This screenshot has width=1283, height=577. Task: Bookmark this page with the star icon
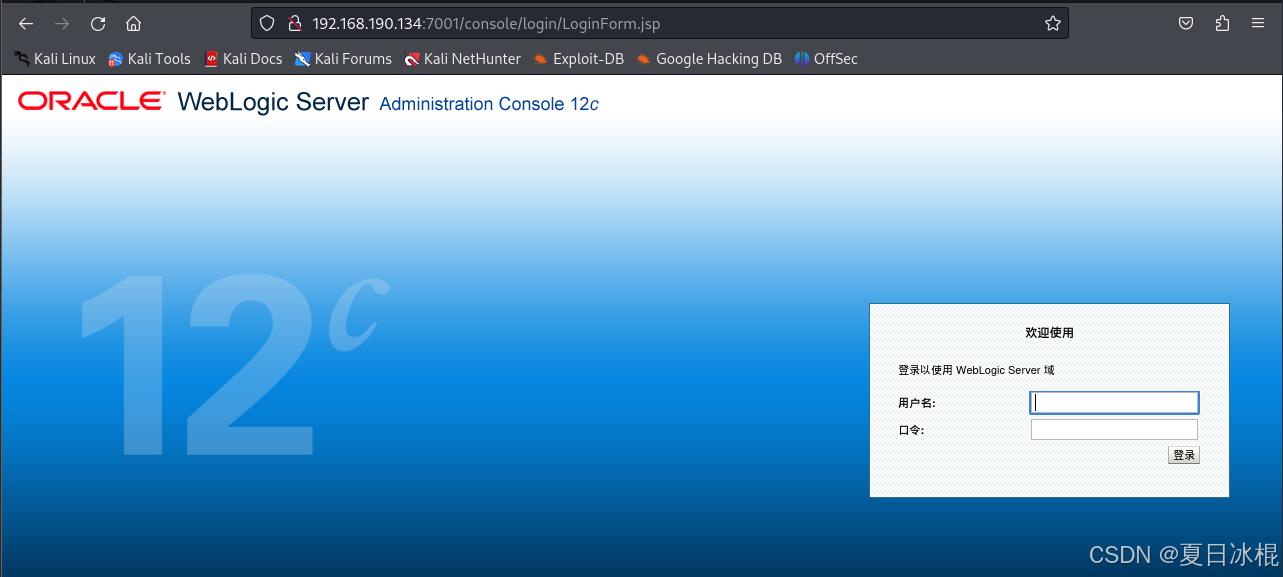click(1053, 23)
